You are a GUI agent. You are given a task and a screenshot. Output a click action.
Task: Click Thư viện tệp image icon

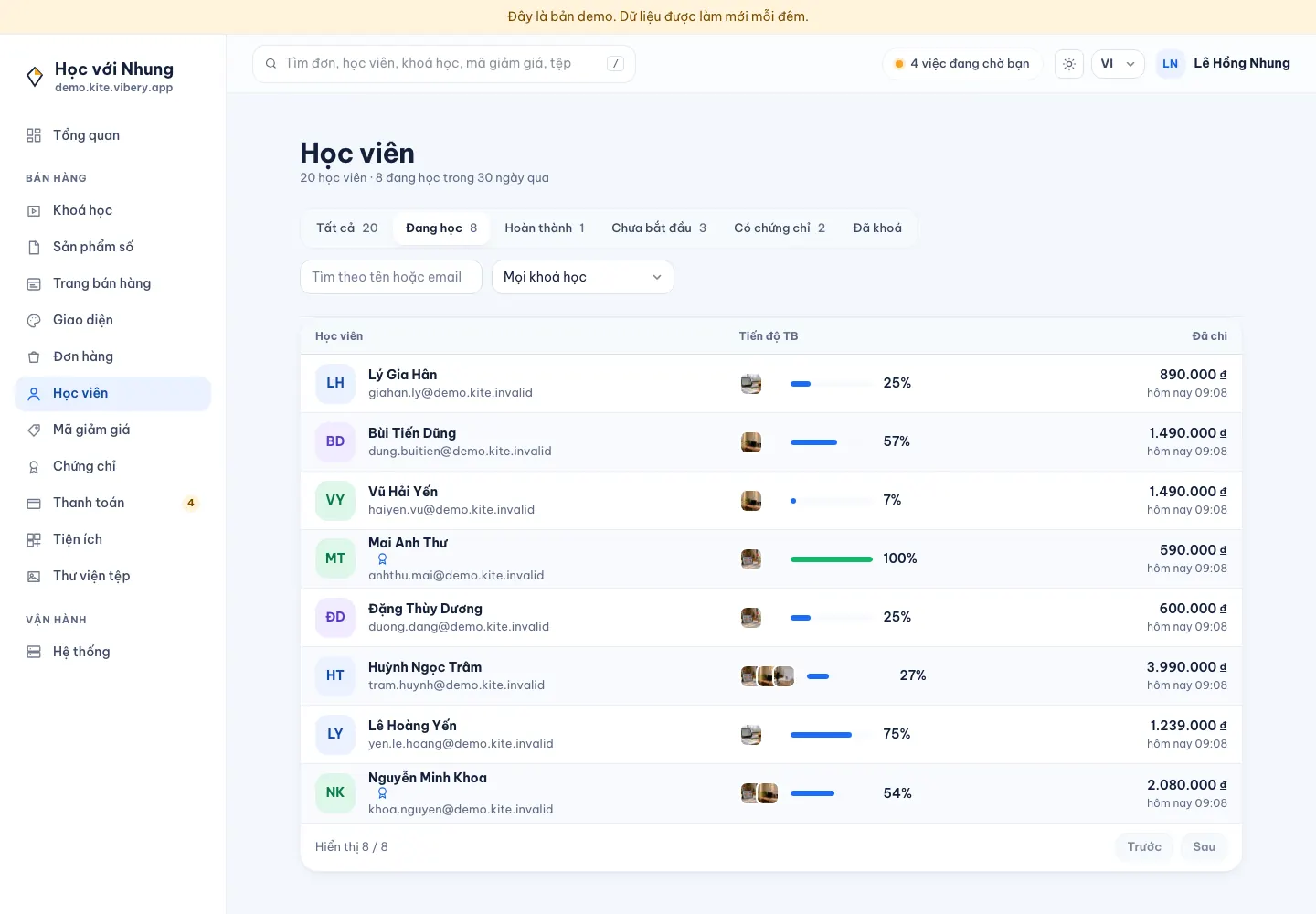point(34,576)
